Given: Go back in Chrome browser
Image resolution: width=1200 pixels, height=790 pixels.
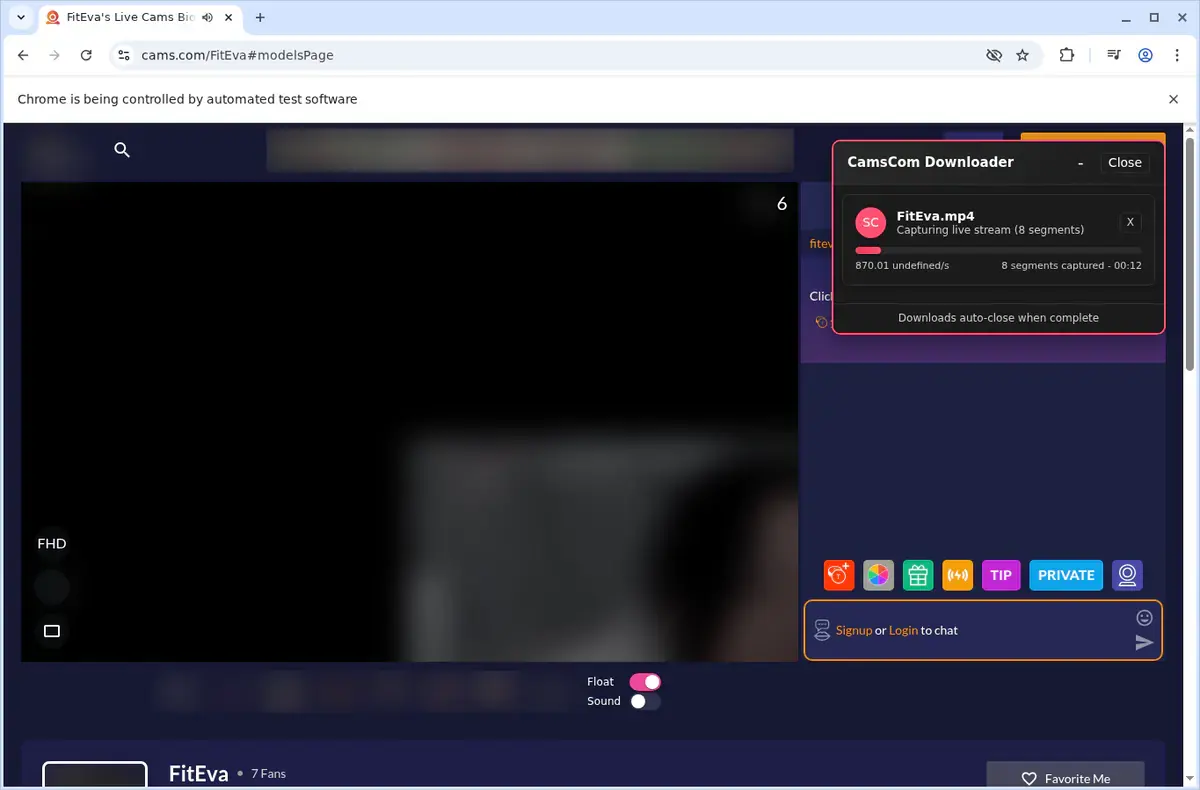Looking at the screenshot, I should [23, 56].
